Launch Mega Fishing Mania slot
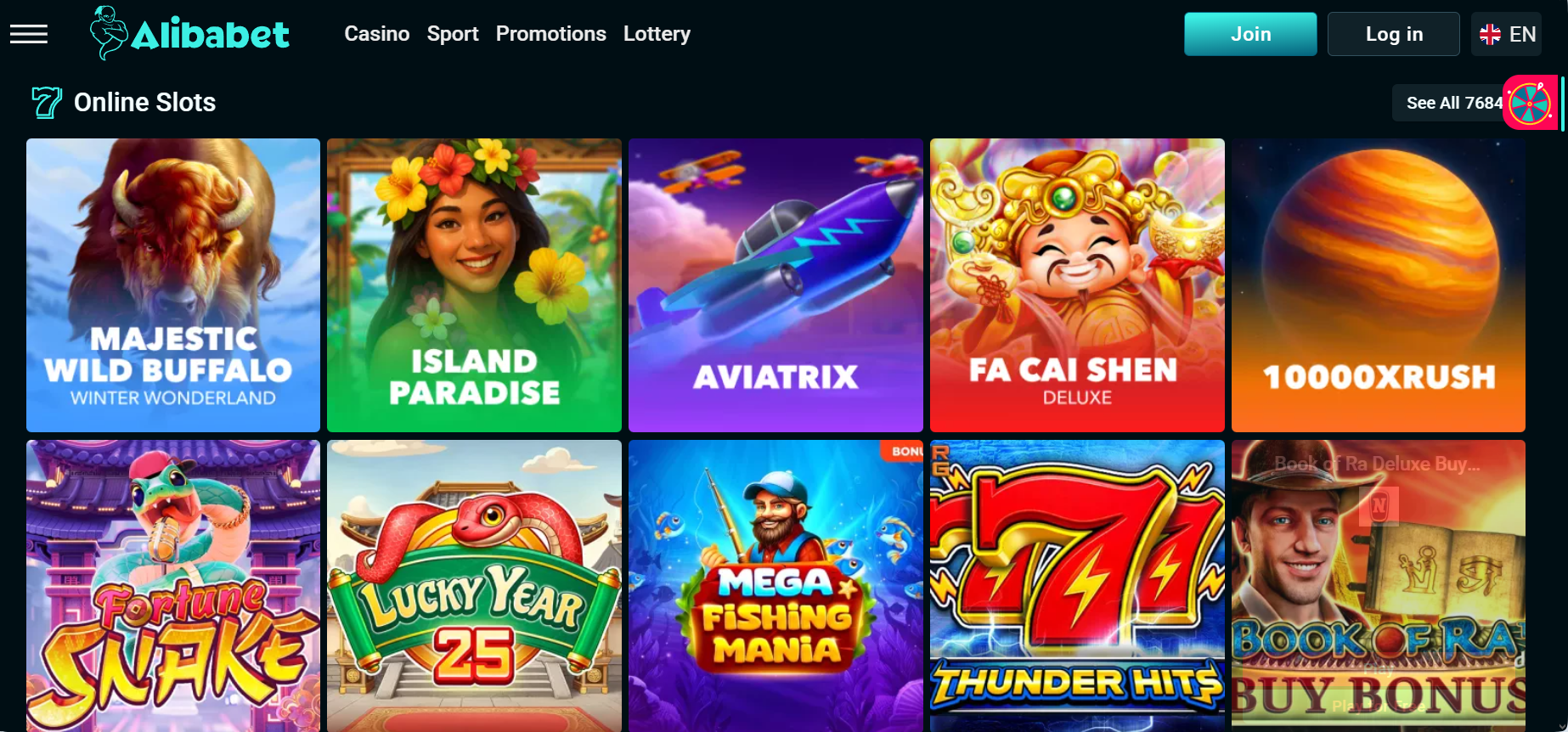Image resolution: width=1568 pixels, height=732 pixels. click(x=776, y=586)
